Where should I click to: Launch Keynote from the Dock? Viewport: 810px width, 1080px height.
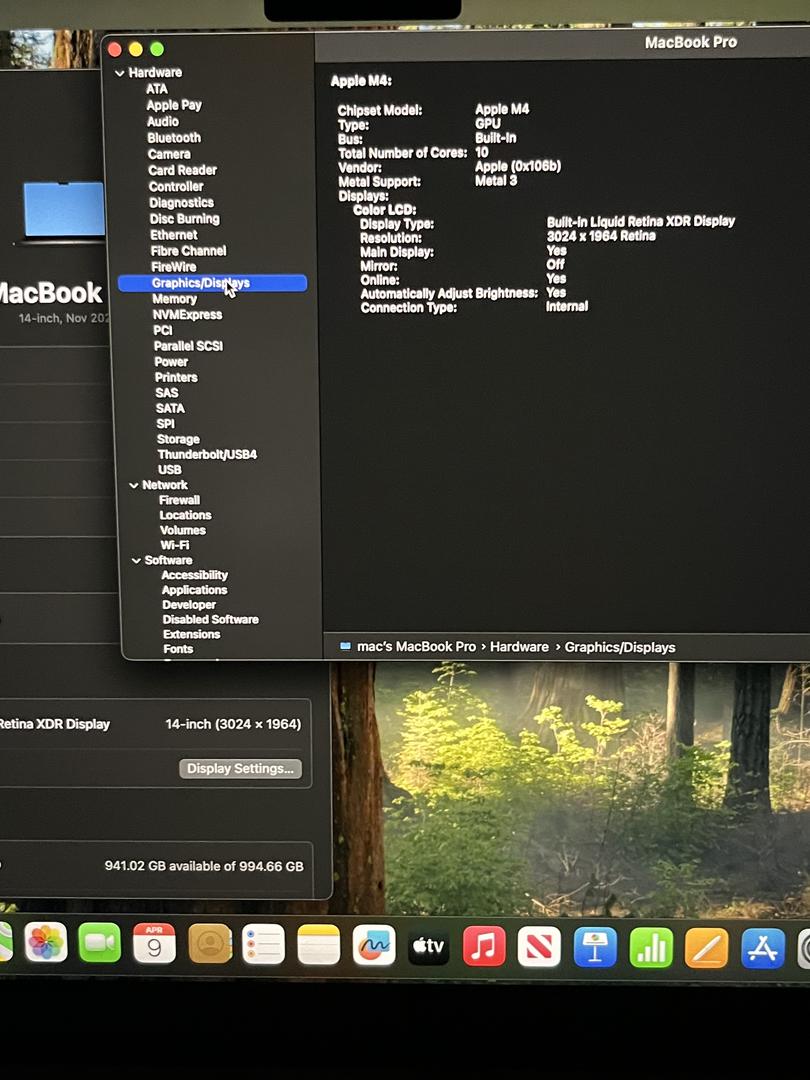click(595, 948)
